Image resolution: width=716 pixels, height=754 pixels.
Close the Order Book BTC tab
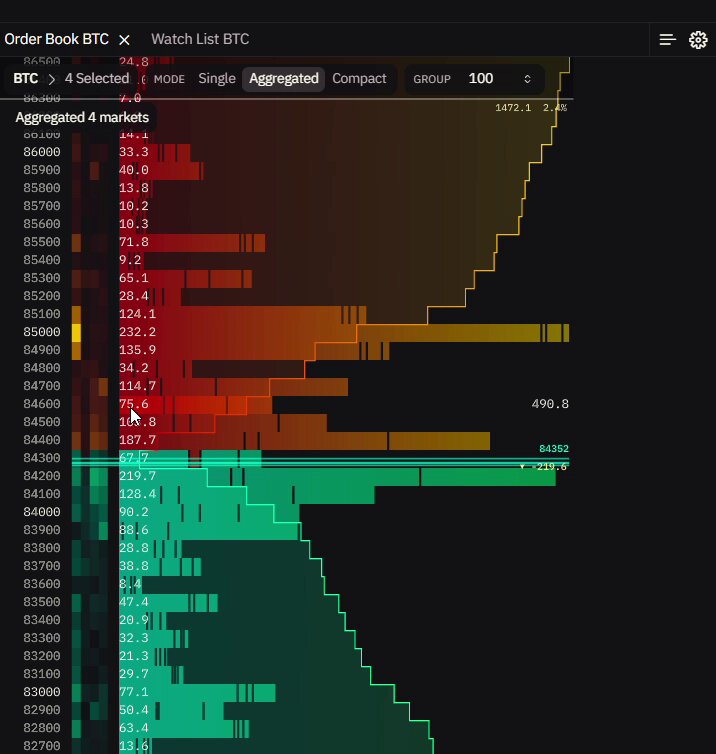pyautogui.click(x=124, y=39)
